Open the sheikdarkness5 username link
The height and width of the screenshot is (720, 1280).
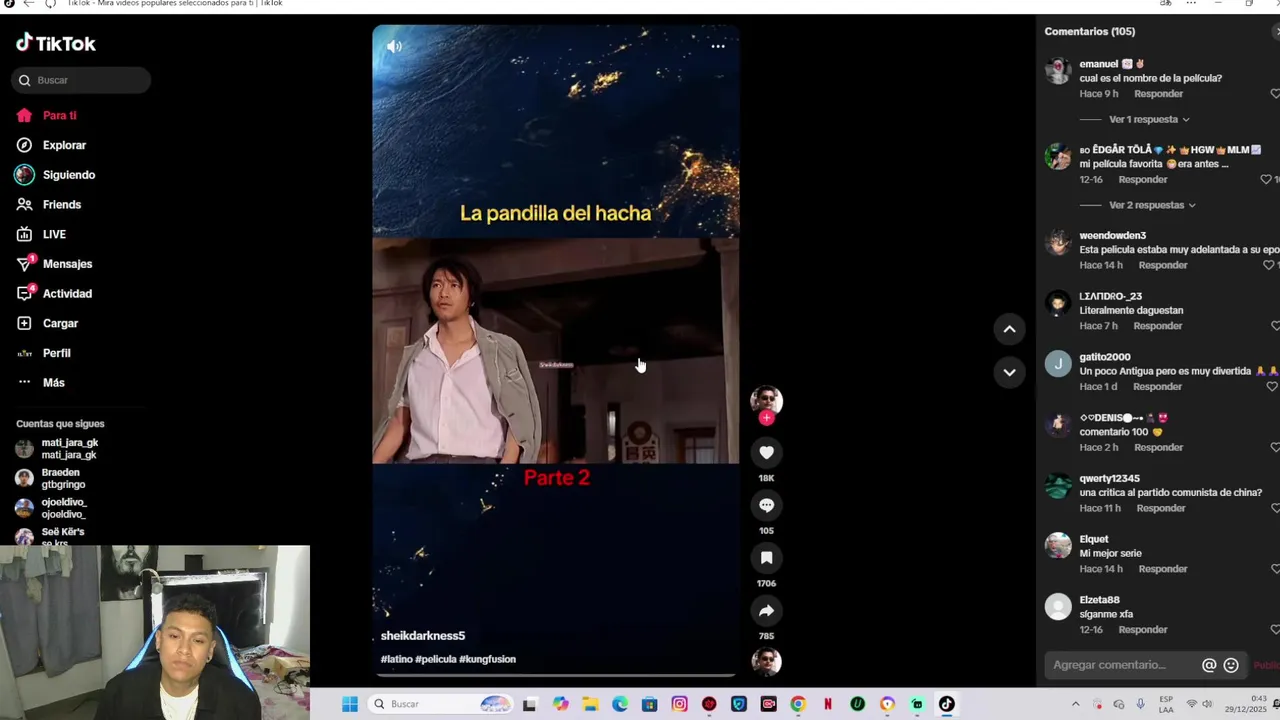pyautogui.click(x=423, y=636)
